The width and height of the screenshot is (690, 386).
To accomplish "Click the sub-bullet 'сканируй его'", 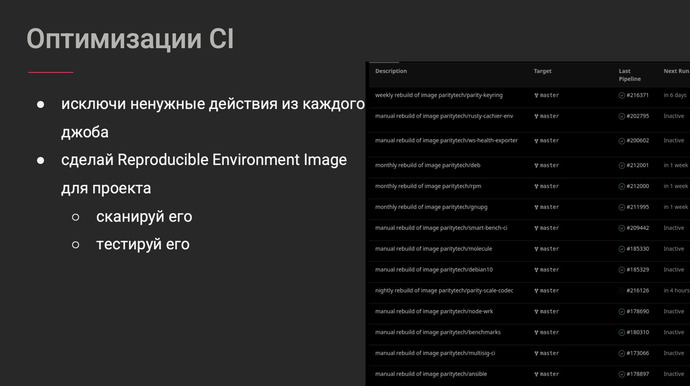I will (x=144, y=217).
